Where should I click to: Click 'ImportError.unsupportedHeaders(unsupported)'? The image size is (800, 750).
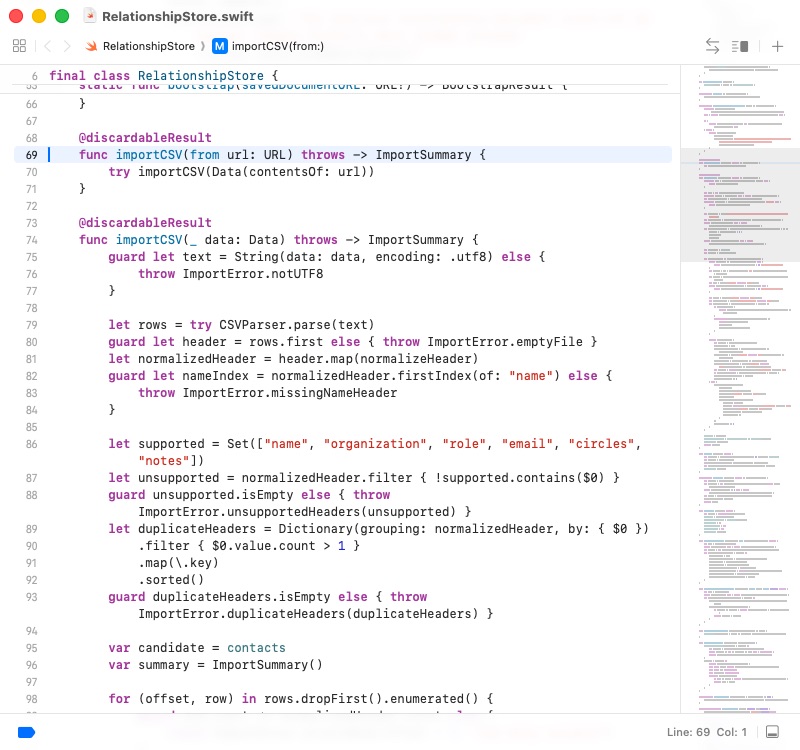click(x=296, y=512)
